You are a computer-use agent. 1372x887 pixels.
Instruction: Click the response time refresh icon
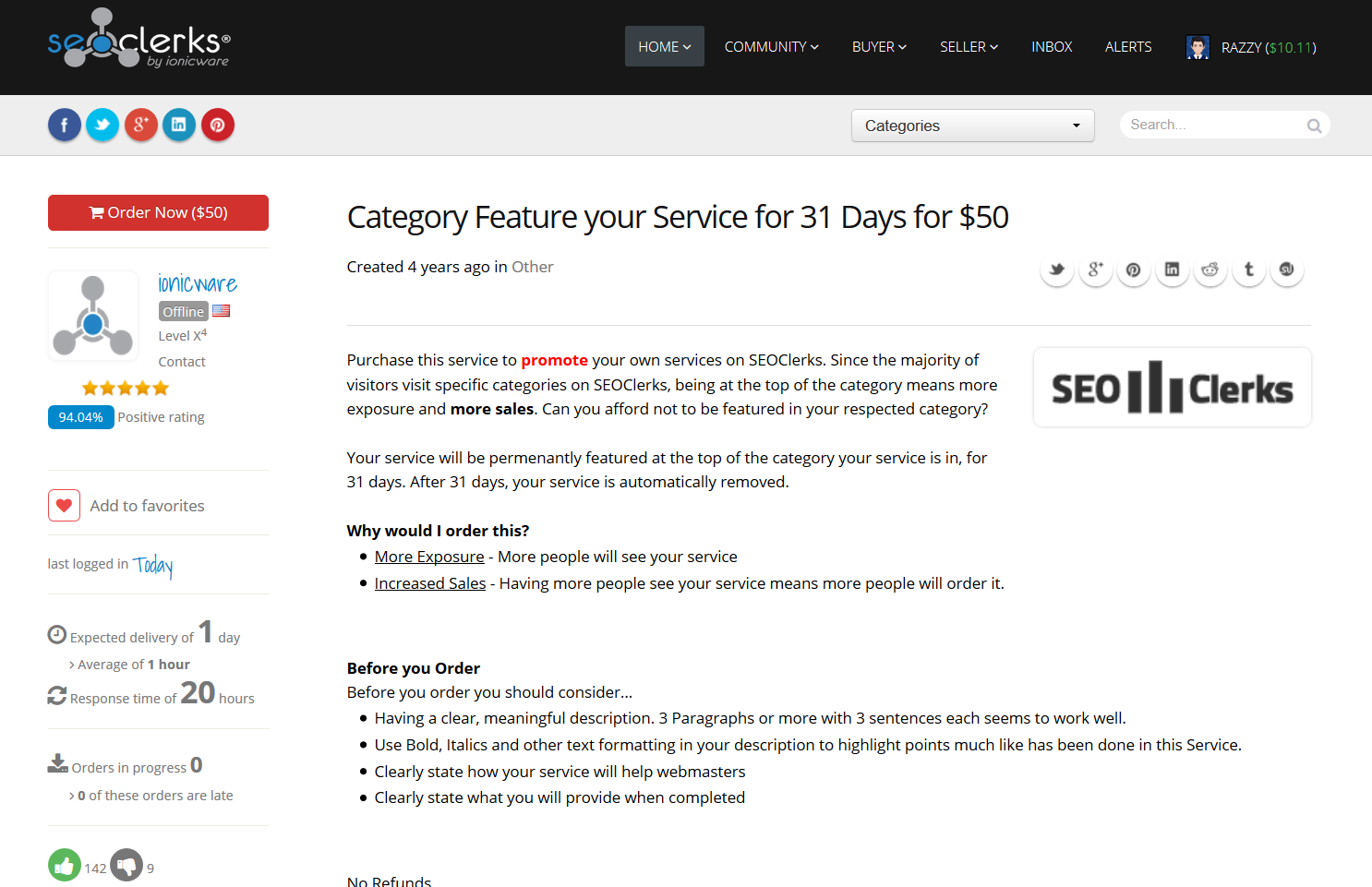(57, 696)
